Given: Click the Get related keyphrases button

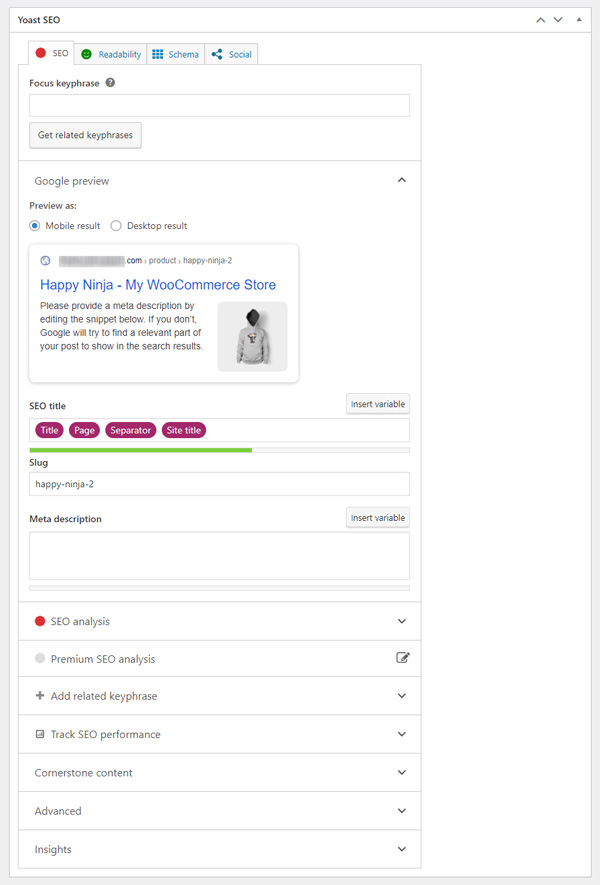Looking at the screenshot, I should point(85,135).
